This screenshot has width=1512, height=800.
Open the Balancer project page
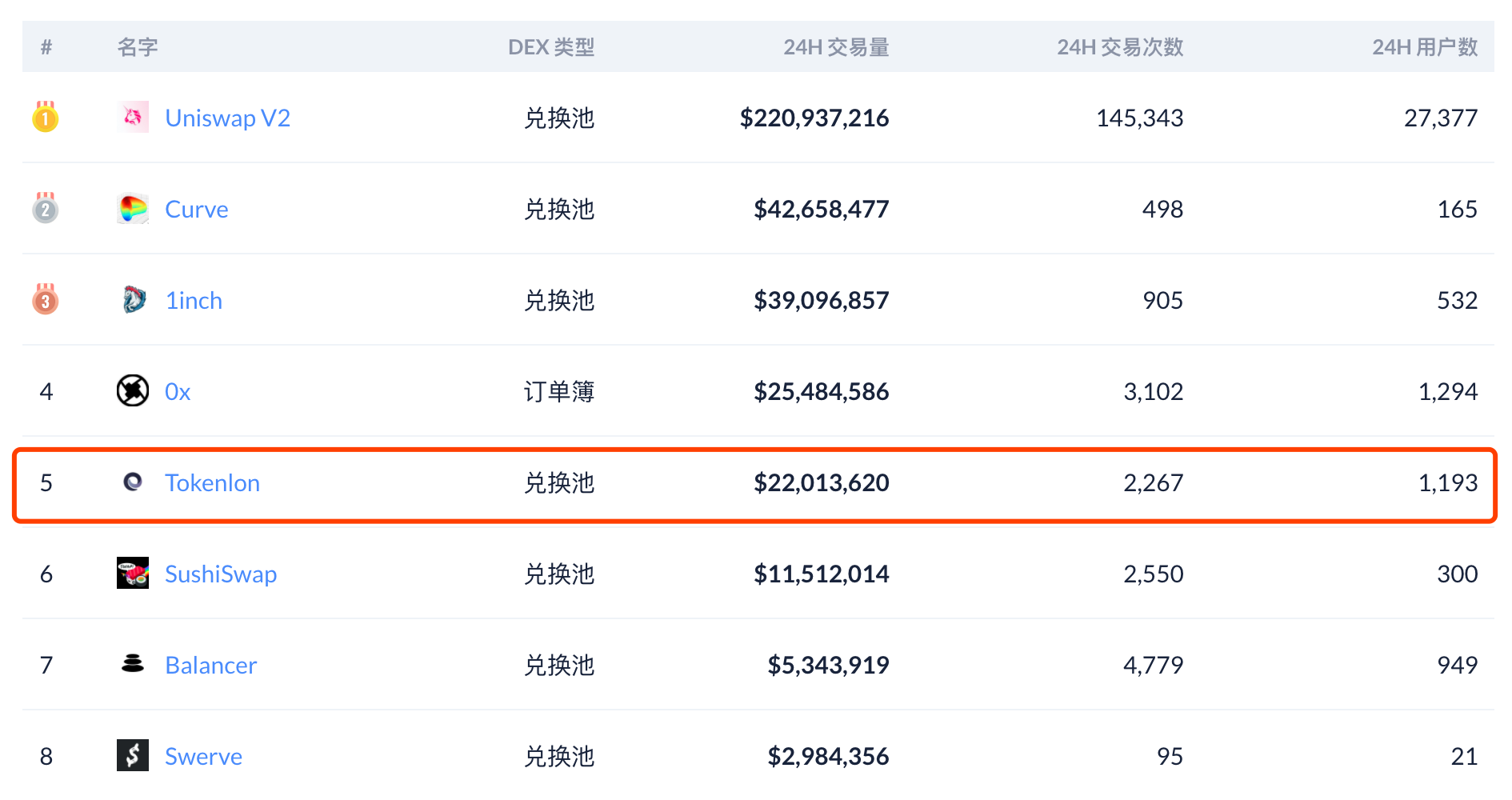click(x=210, y=665)
